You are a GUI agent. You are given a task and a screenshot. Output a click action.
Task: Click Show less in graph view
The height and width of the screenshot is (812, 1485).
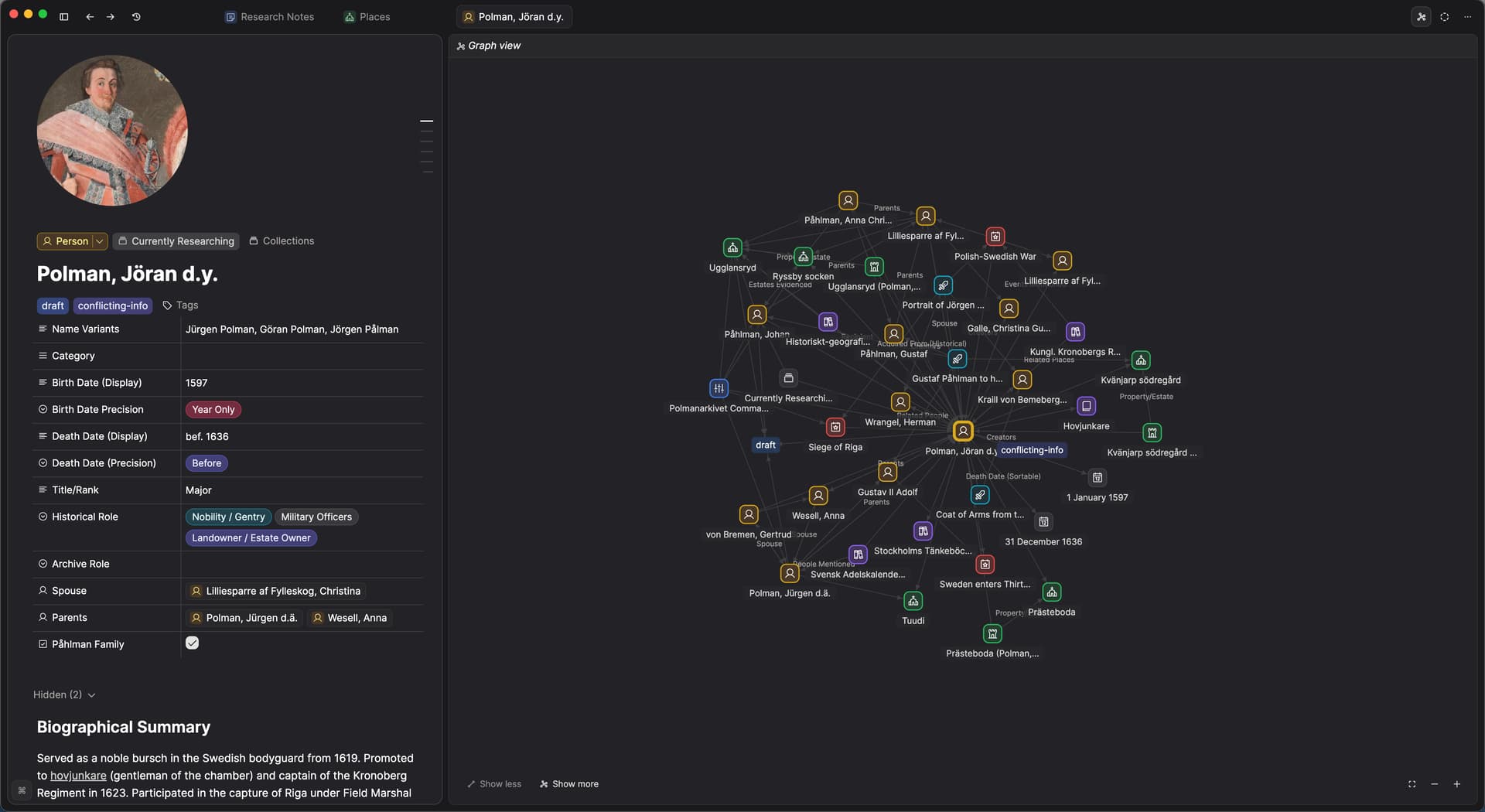(x=494, y=784)
